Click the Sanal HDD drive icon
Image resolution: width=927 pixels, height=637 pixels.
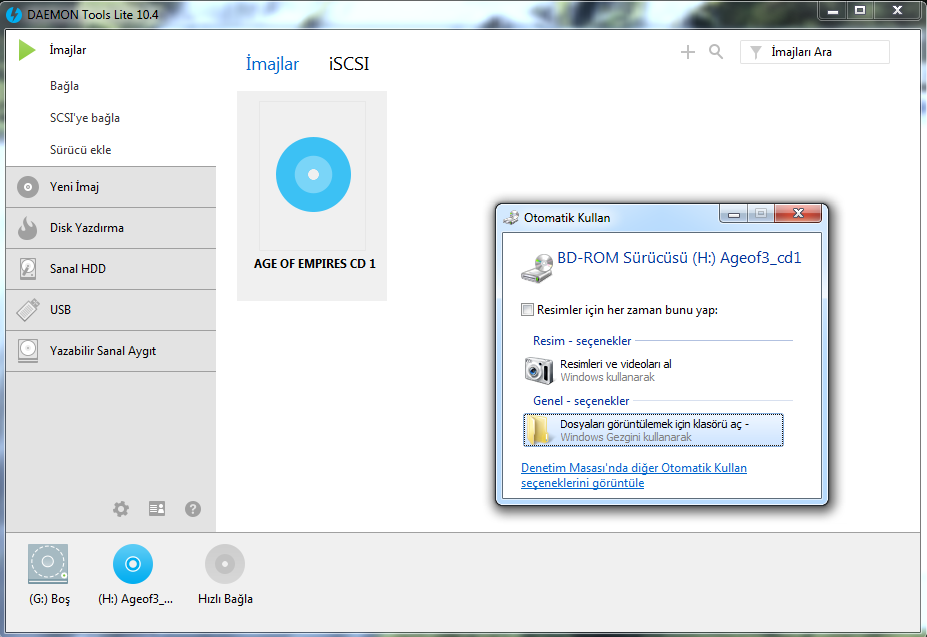(x=28, y=269)
